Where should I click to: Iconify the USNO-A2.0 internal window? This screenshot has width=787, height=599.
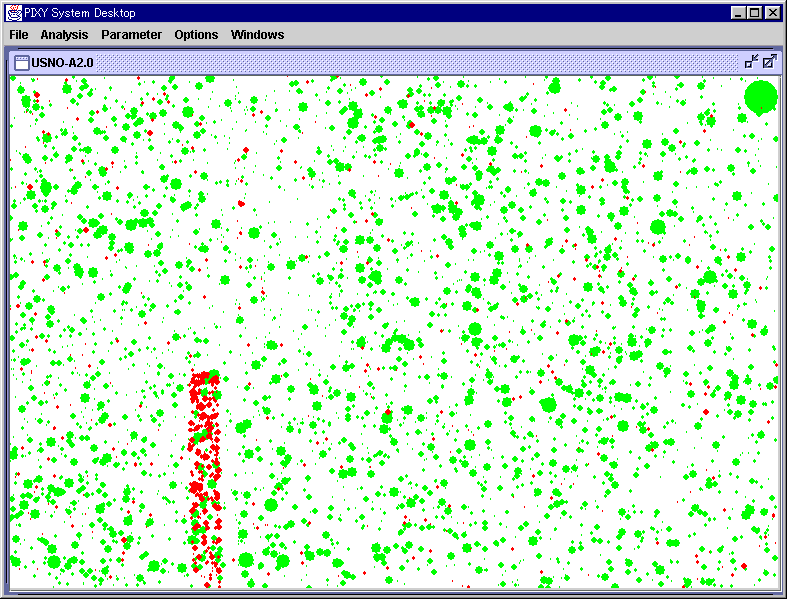[751, 62]
